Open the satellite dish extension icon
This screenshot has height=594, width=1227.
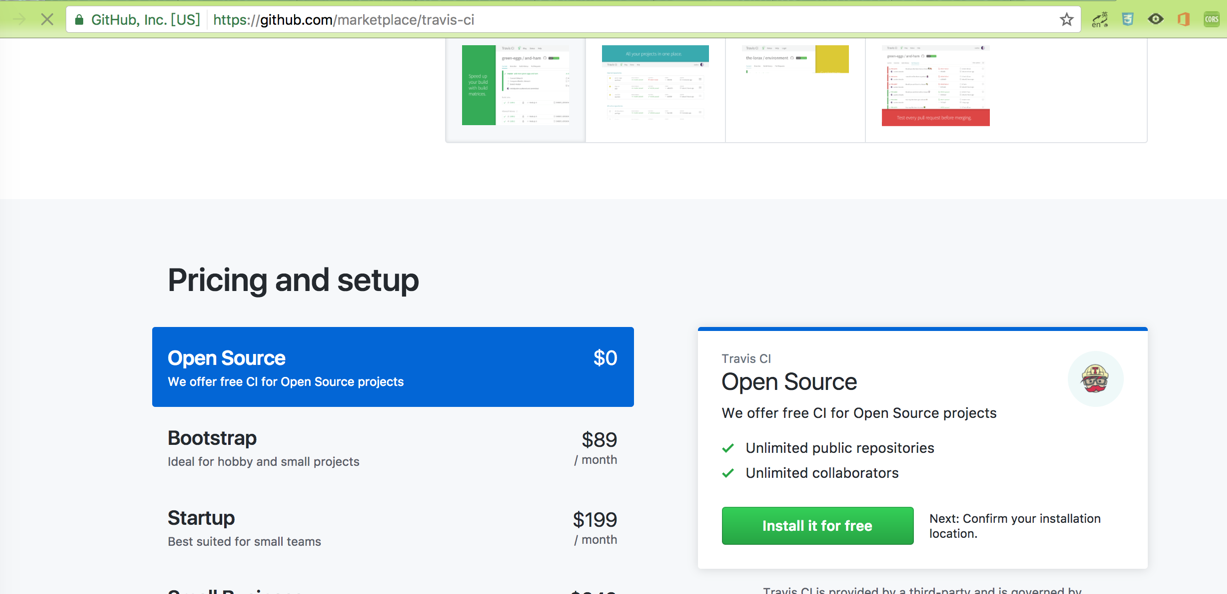(1099, 19)
